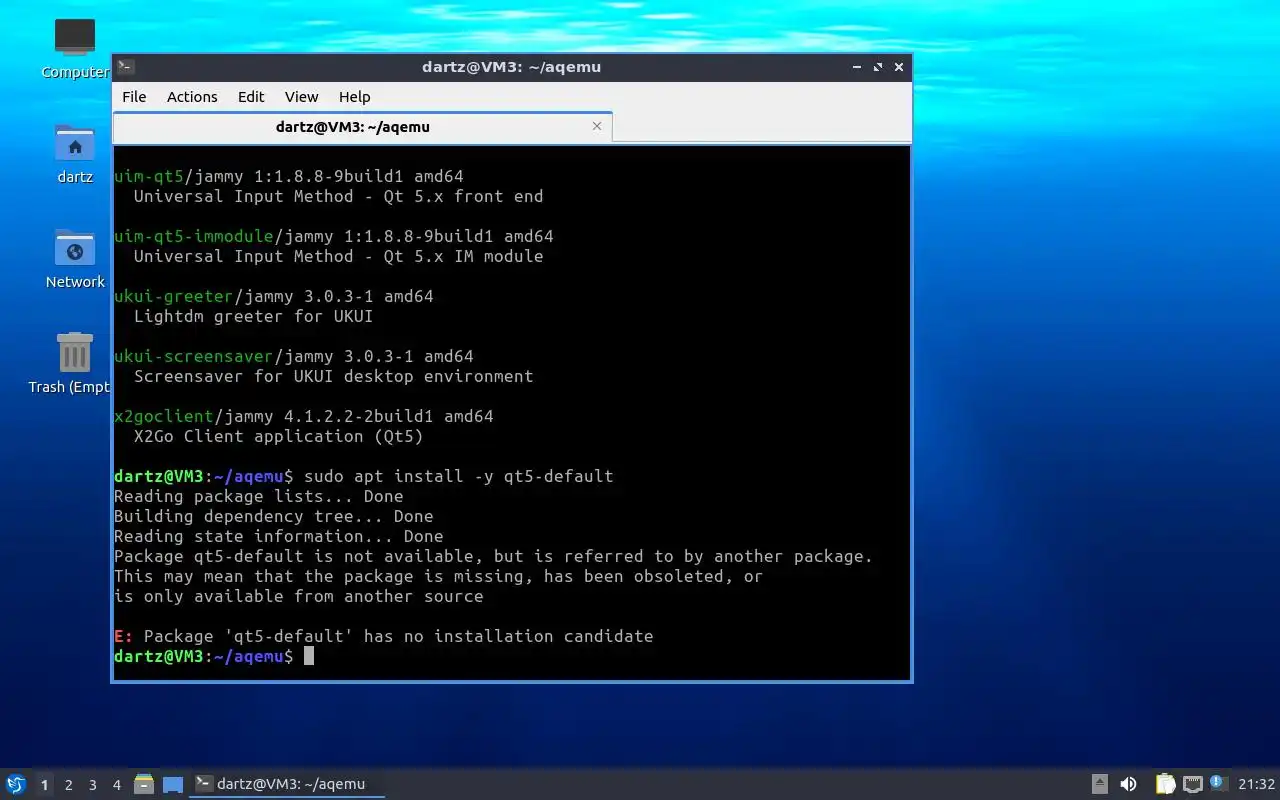Click 'sudo apt install -y qt5-default' command

click(459, 476)
